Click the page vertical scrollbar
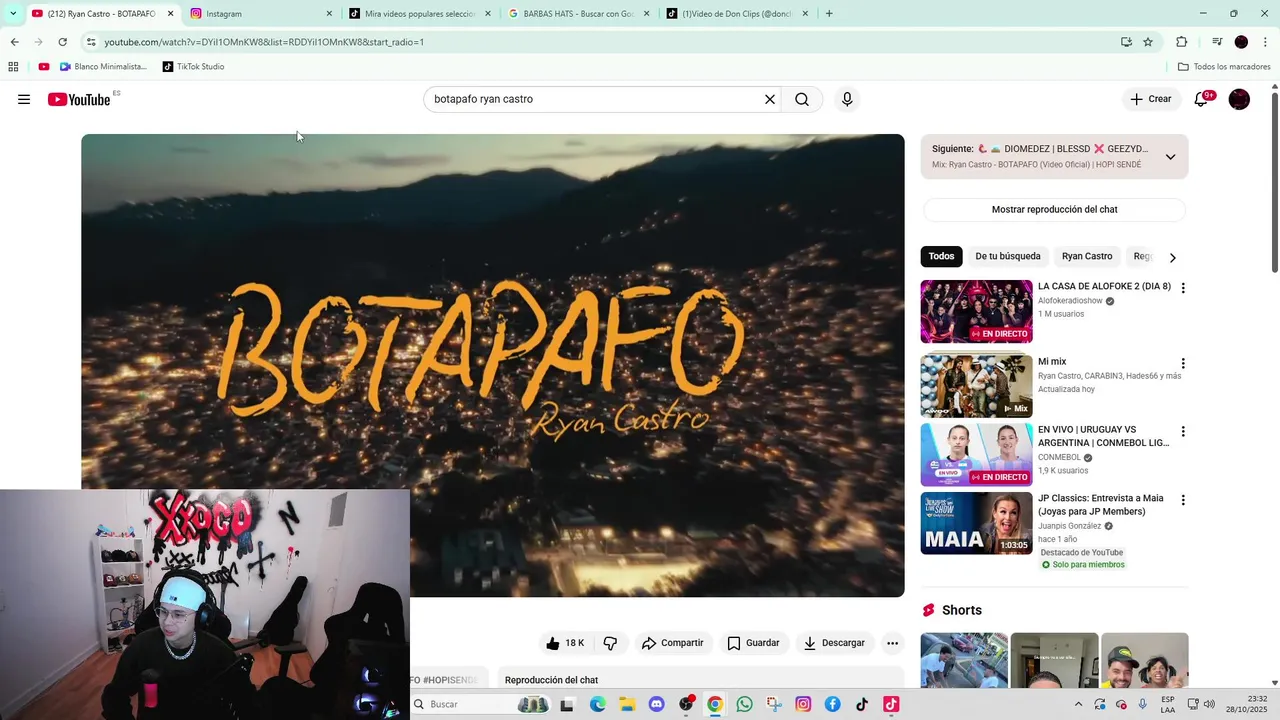 [1275, 180]
